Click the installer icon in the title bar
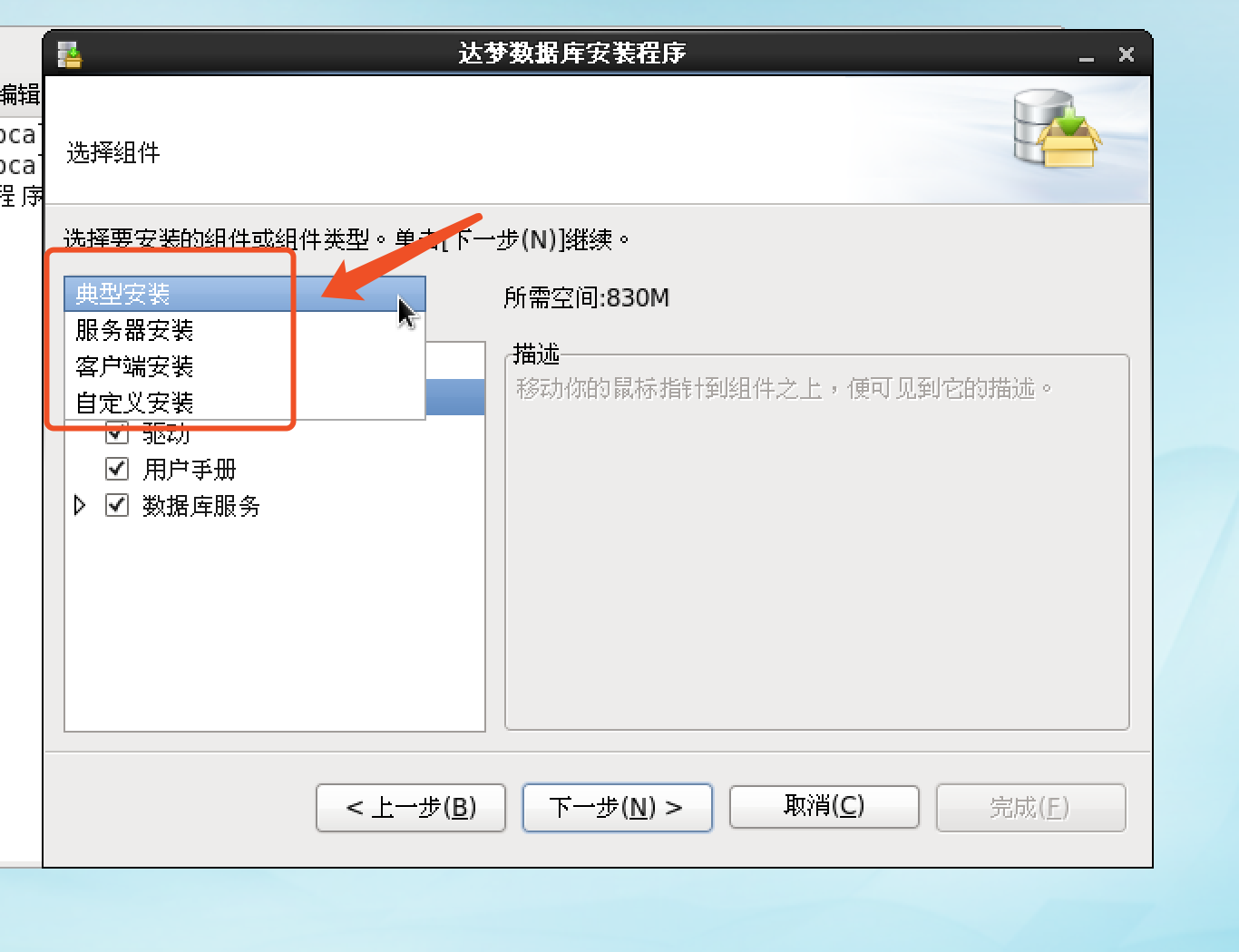 70,54
